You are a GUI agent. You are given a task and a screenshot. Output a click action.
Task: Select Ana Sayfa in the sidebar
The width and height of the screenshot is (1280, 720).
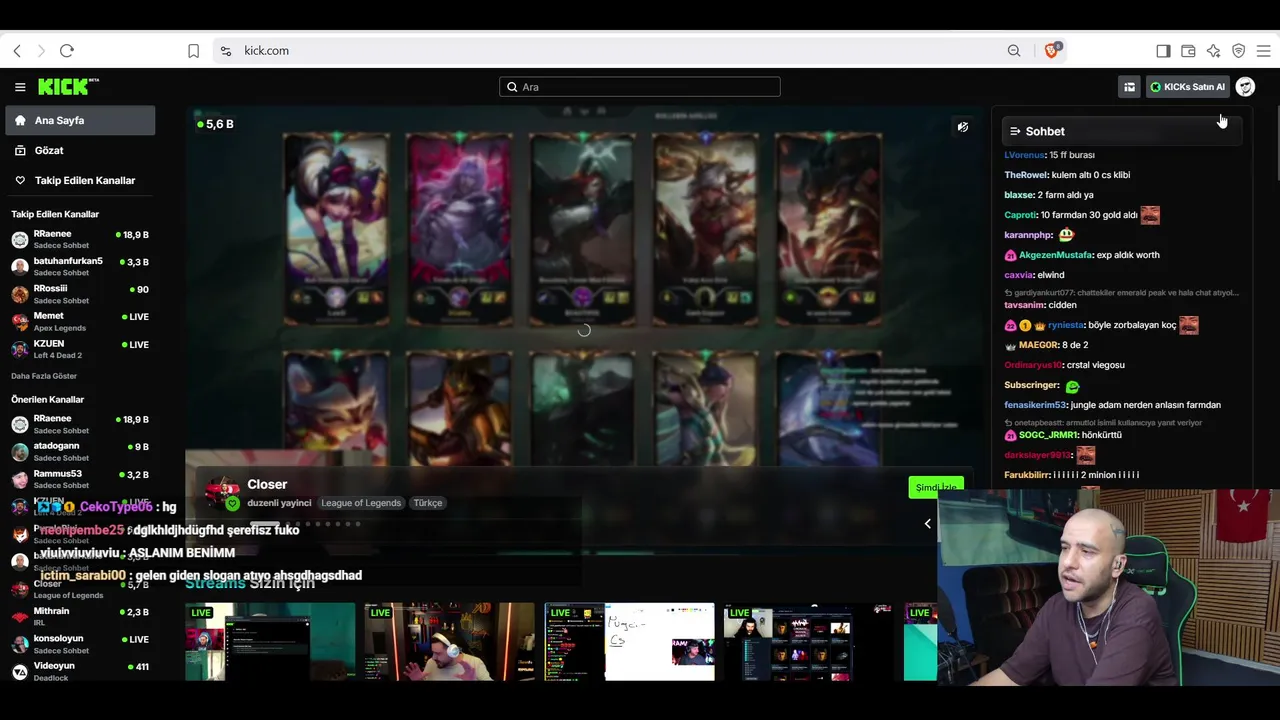80,120
